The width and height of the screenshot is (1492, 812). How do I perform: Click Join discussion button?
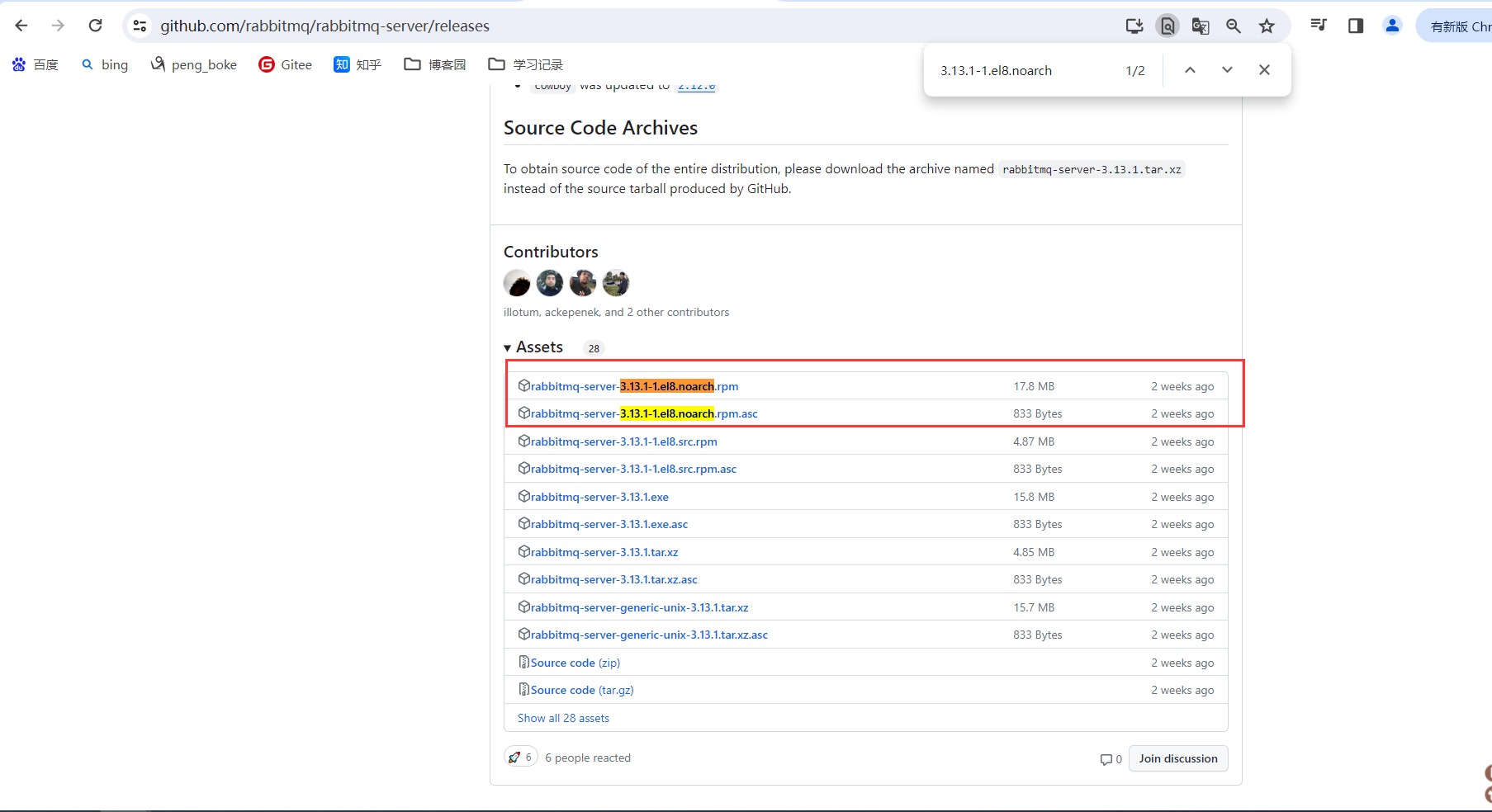[1178, 758]
